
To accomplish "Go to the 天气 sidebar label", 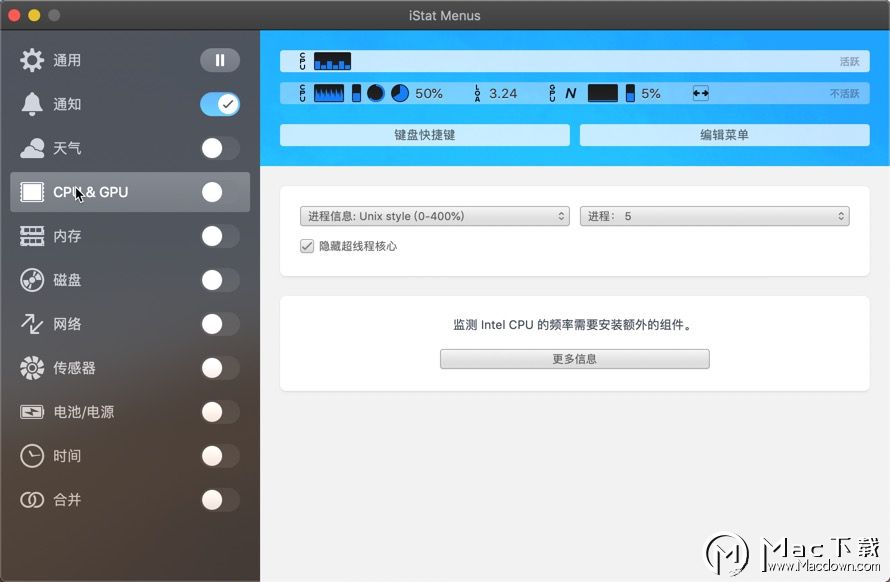I will pos(67,148).
